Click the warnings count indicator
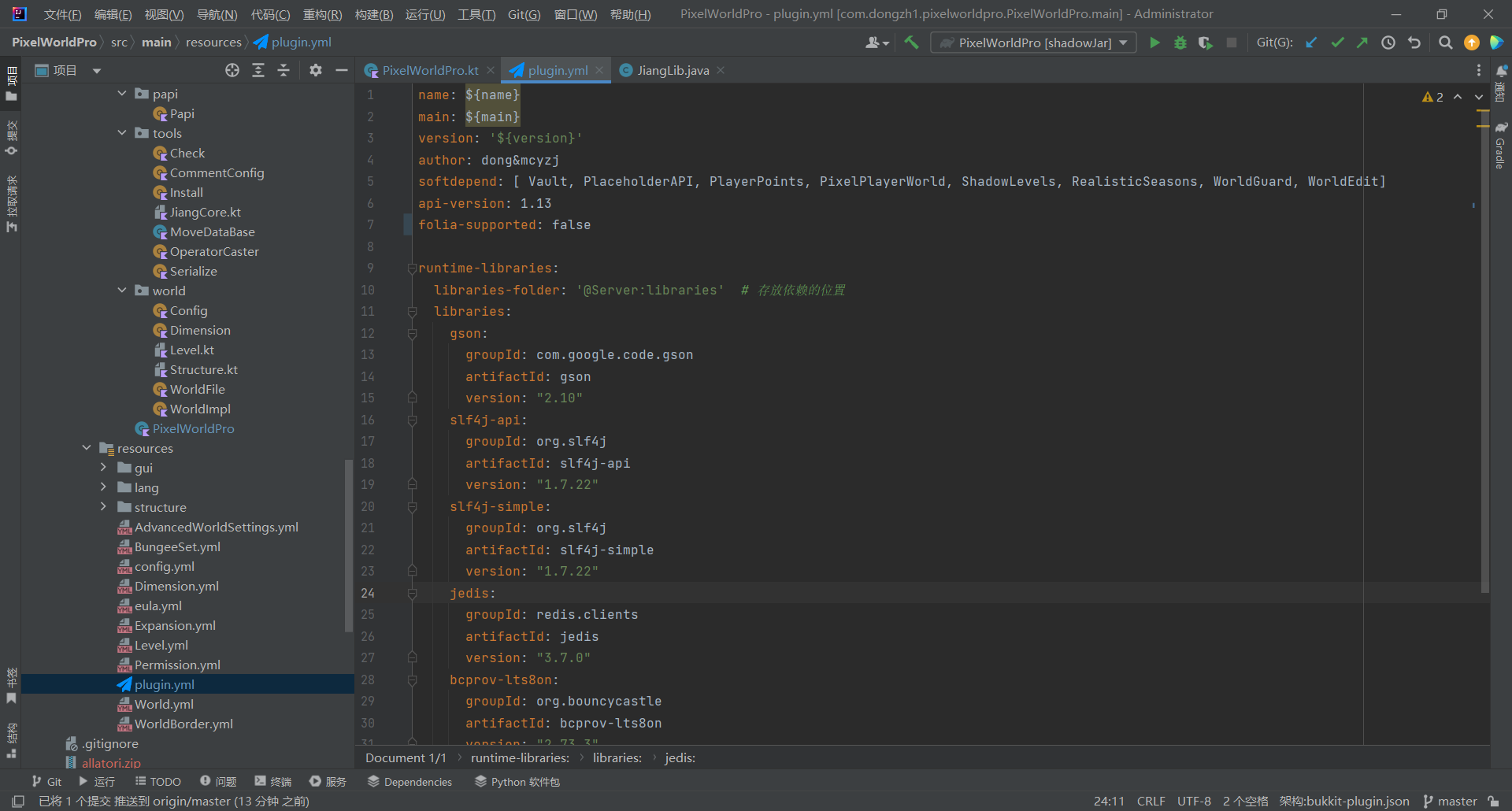Image resolution: width=1512 pixels, height=811 pixels. [x=1432, y=97]
